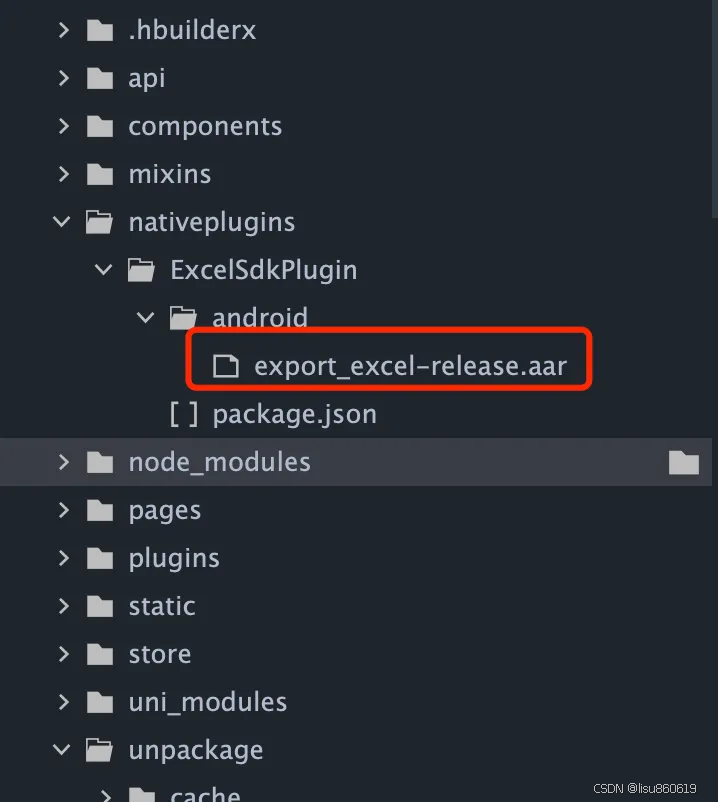Click the .hbuilderx folder icon
This screenshot has height=802, width=718.
[99, 30]
